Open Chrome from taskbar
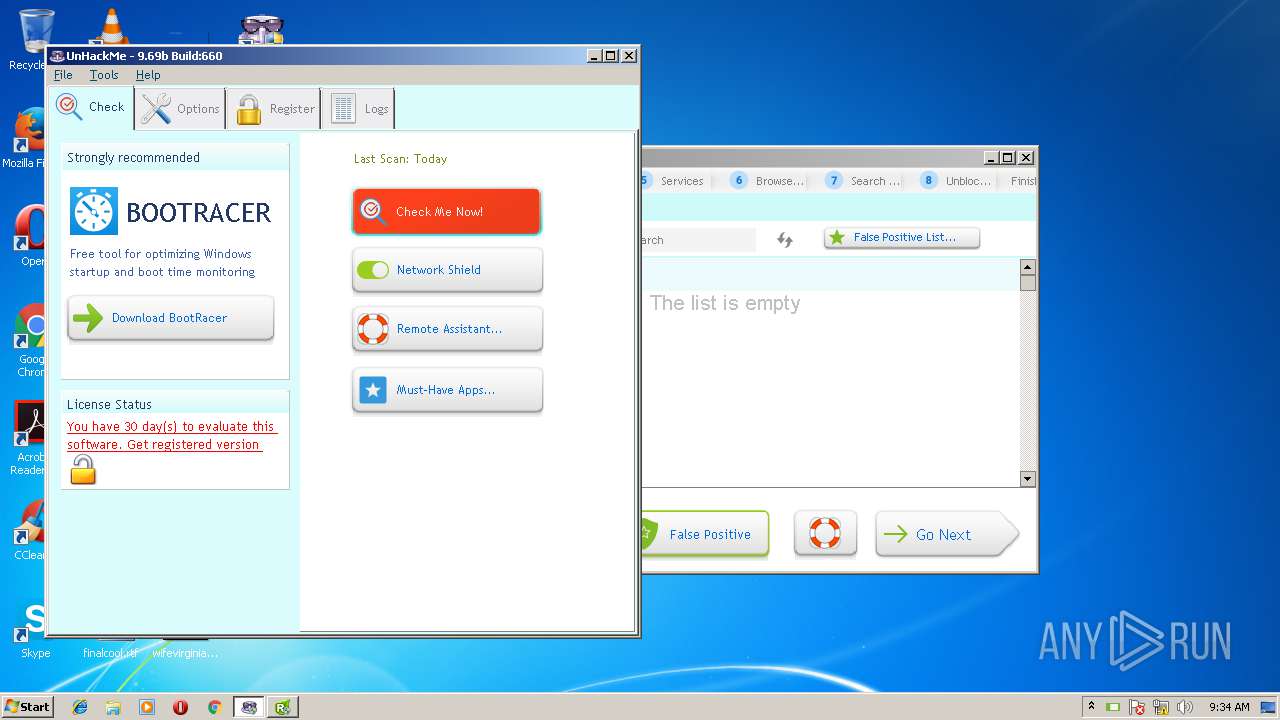Viewport: 1280px width, 720px height. [214, 707]
